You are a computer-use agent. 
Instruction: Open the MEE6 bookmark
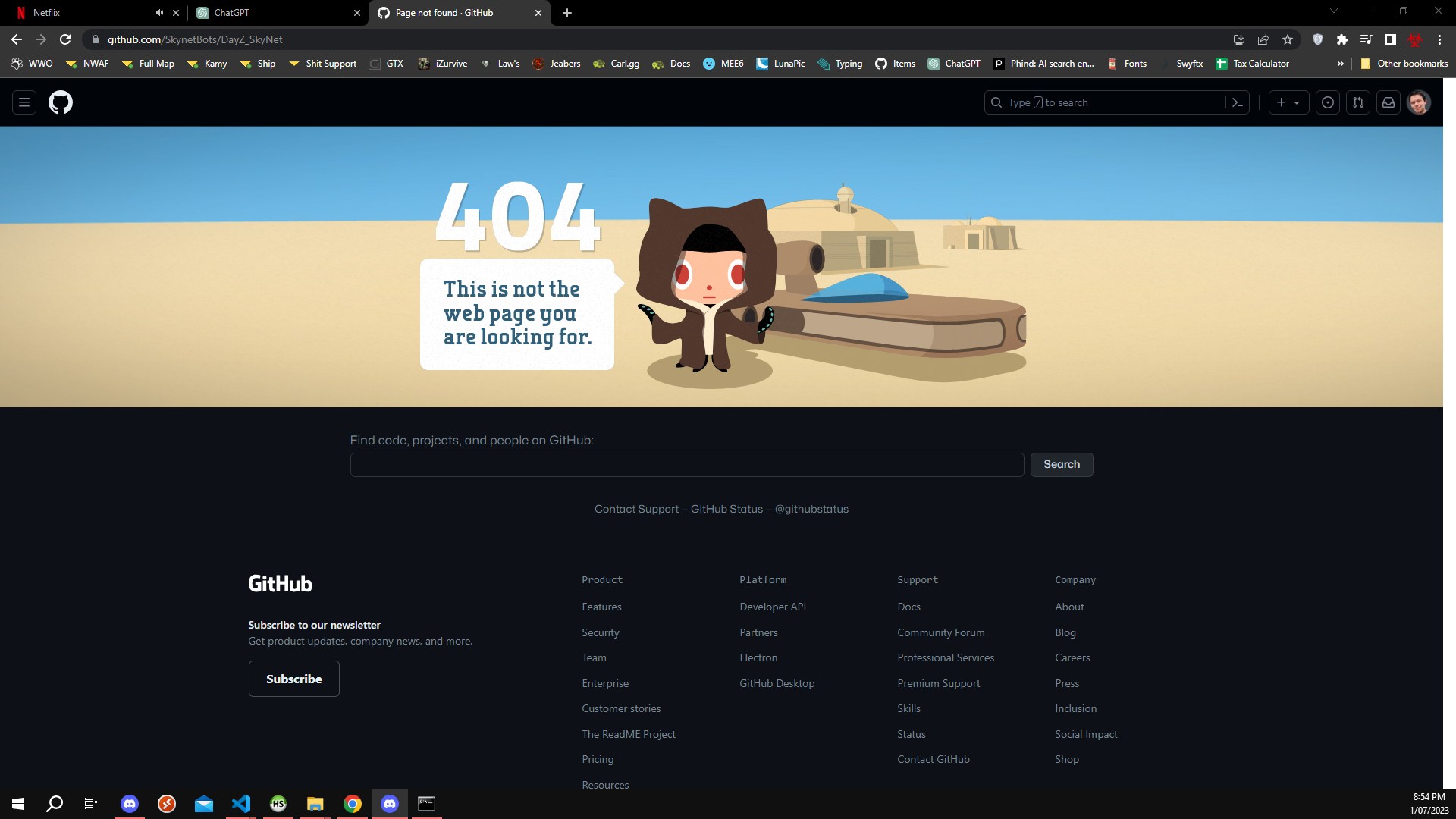click(723, 64)
